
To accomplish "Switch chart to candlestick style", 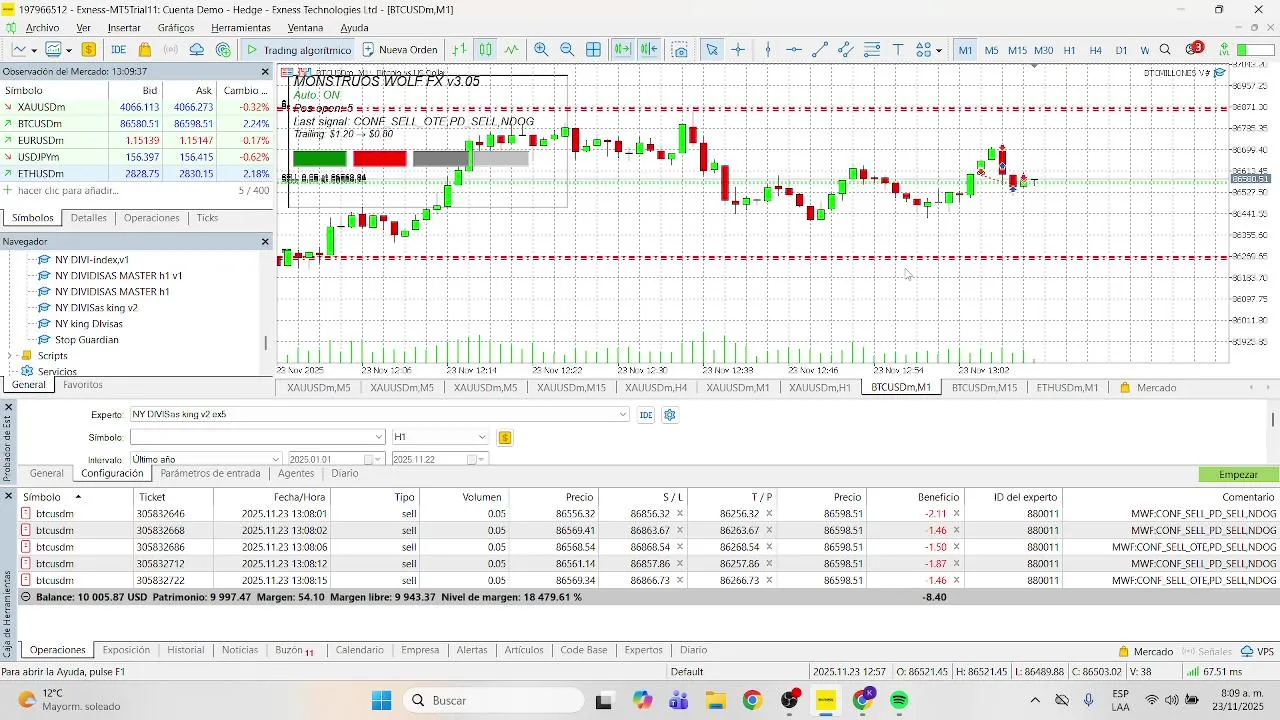I will click(485, 49).
